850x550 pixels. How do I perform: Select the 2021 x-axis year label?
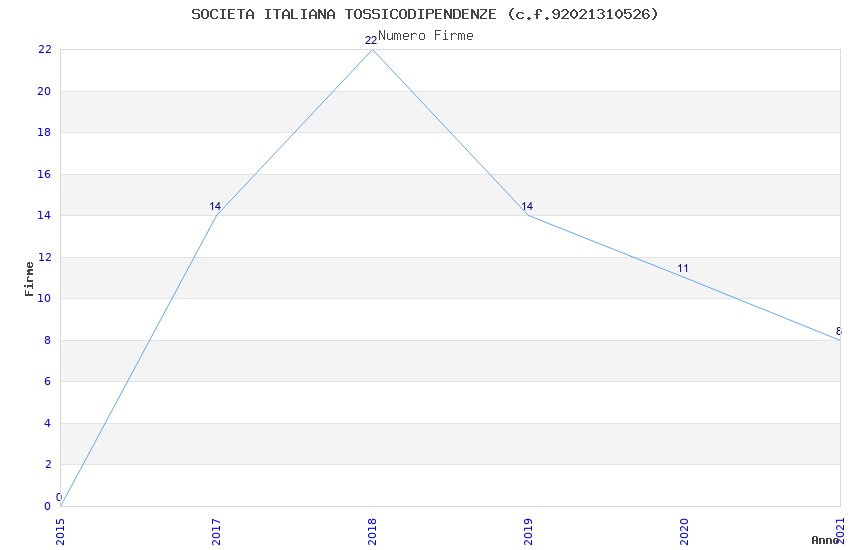(x=840, y=532)
